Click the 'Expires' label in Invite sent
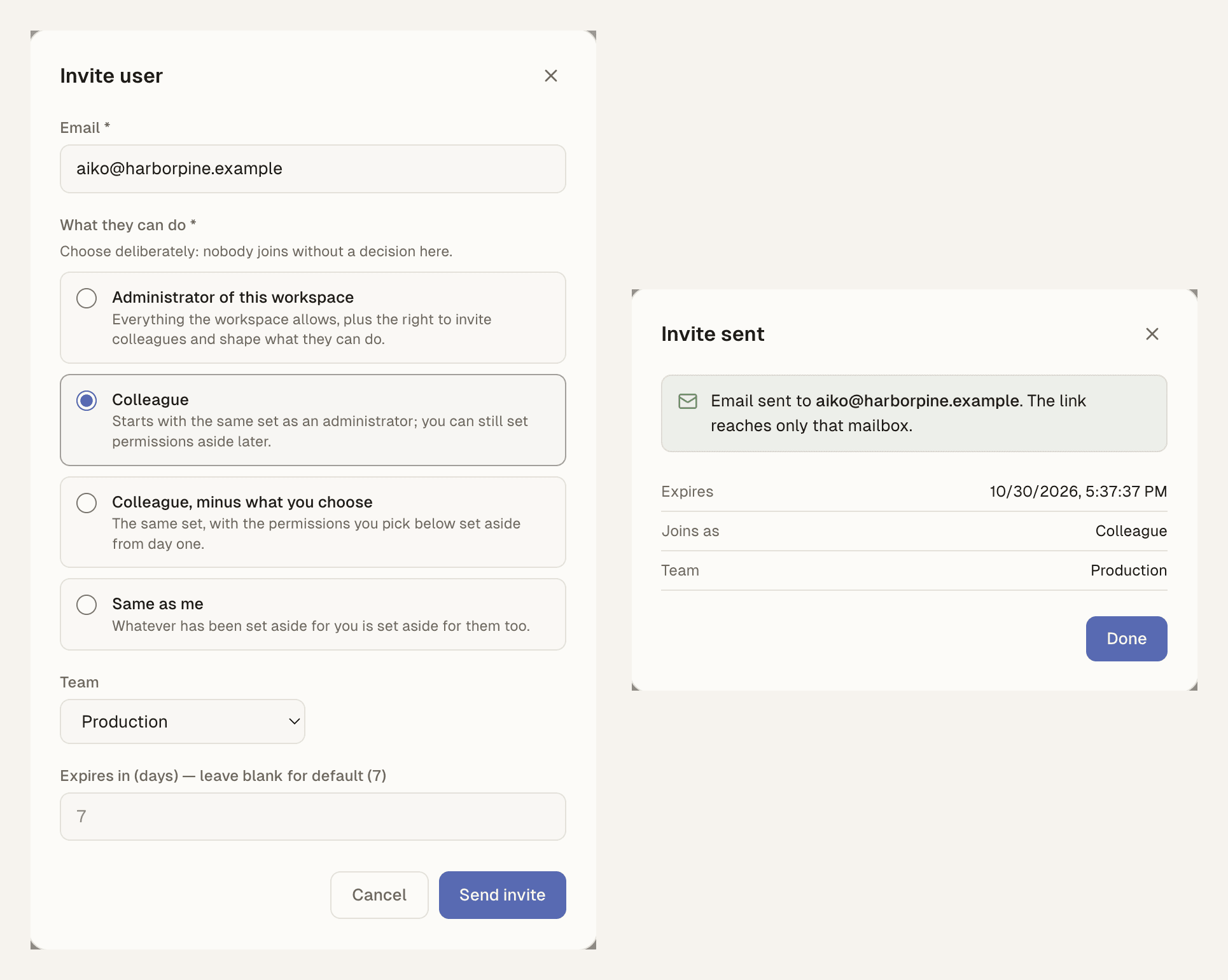 coord(687,492)
